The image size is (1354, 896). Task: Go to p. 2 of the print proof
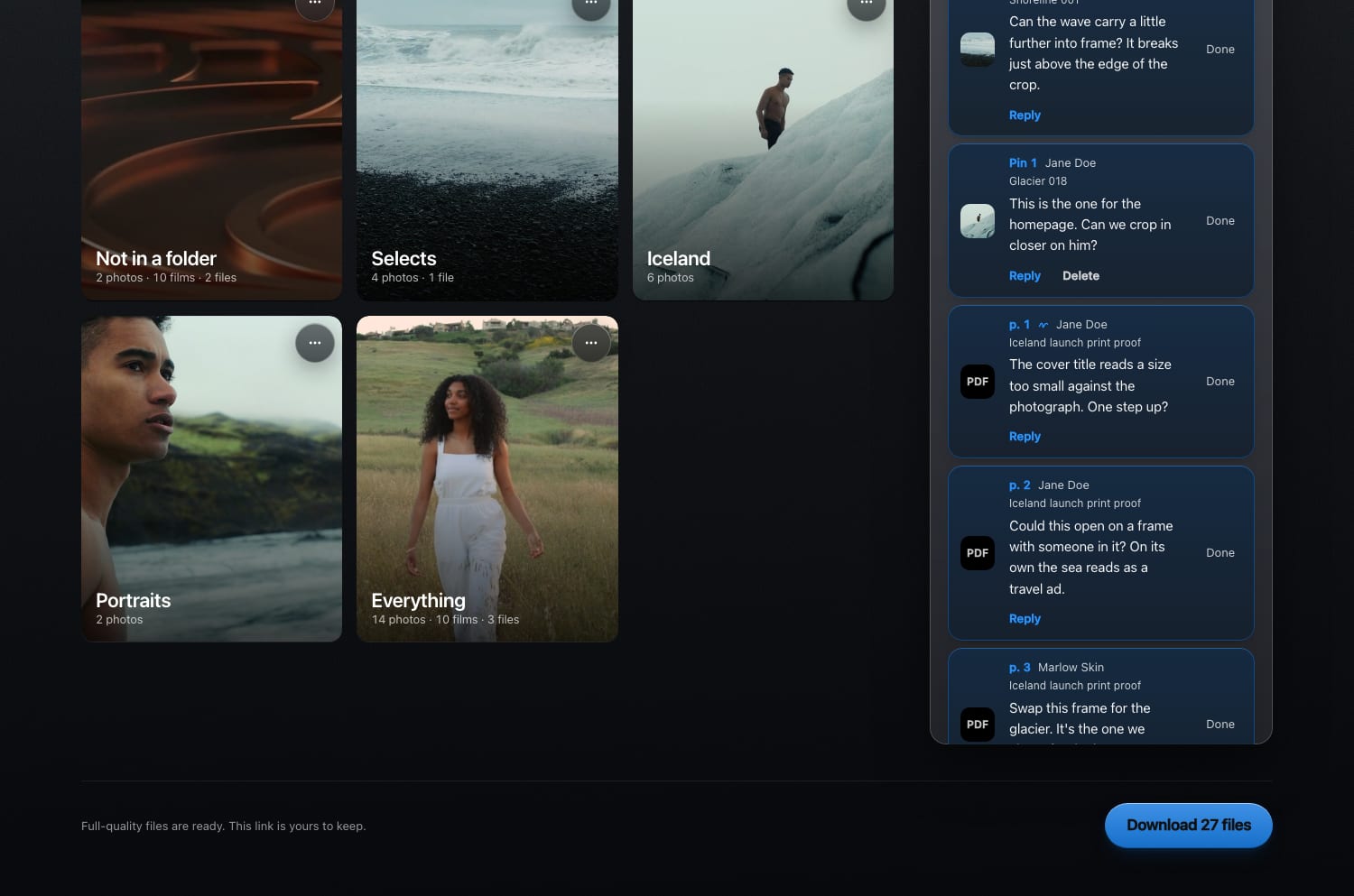click(1019, 485)
